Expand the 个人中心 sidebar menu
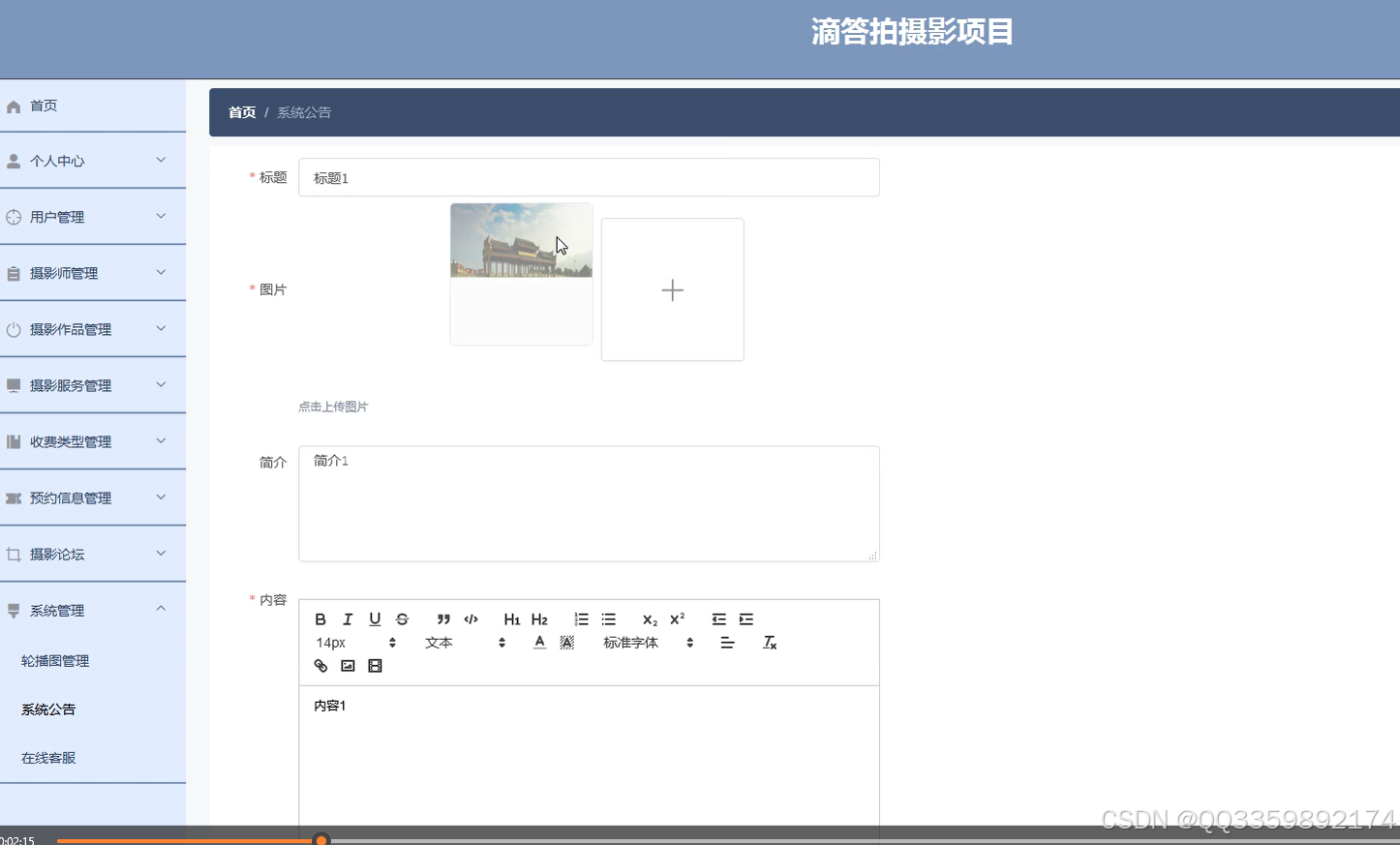The height and width of the screenshot is (845, 1400). [93, 161]
